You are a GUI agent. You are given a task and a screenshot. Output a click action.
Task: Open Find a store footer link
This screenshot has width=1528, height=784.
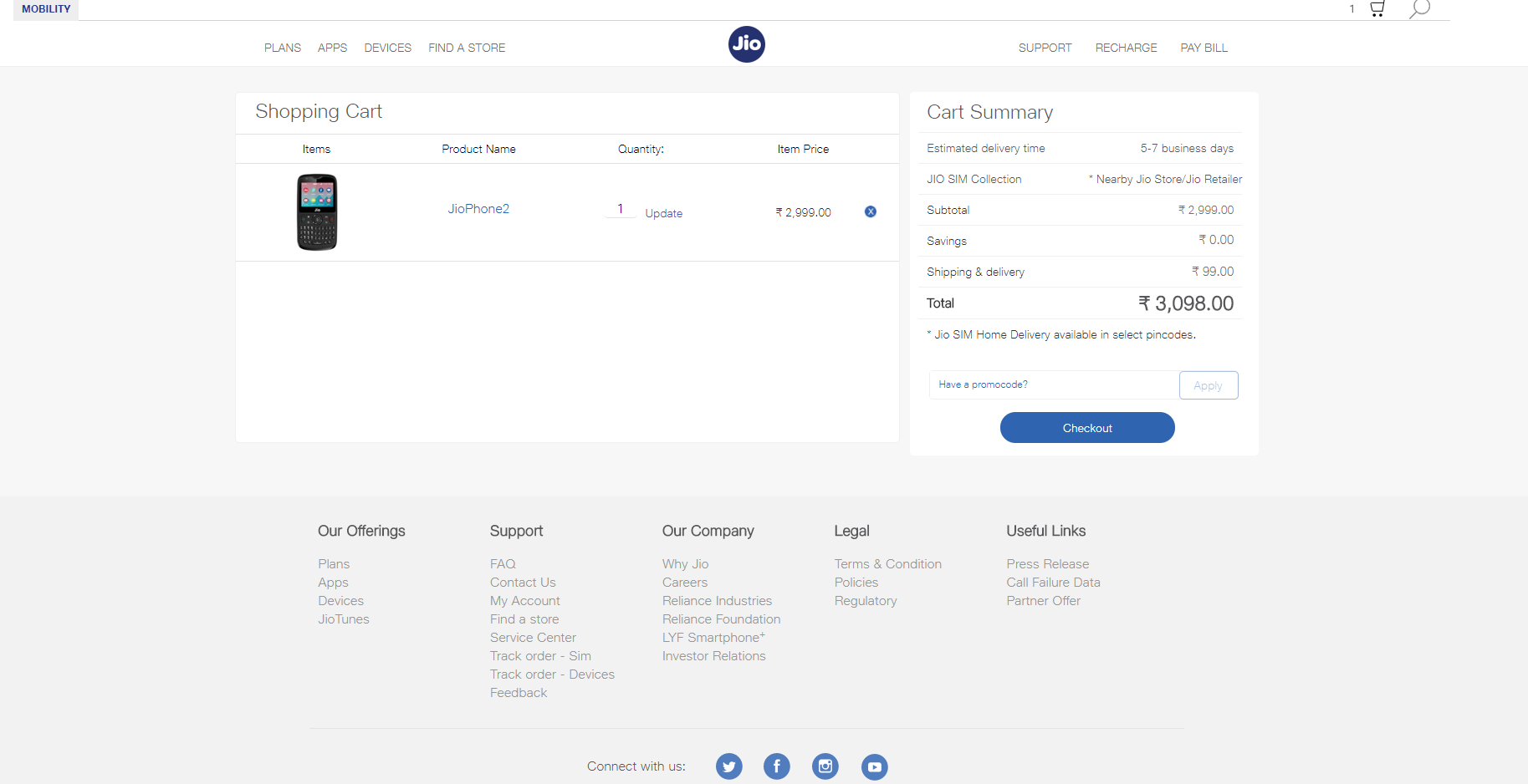point(524,619)
